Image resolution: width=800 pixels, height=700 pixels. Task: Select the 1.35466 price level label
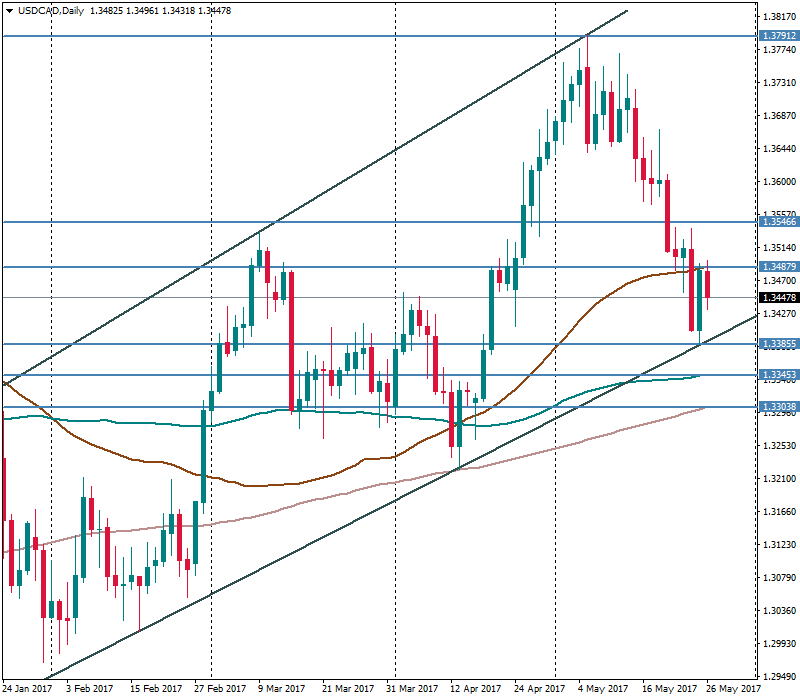[x=778, y=222]
